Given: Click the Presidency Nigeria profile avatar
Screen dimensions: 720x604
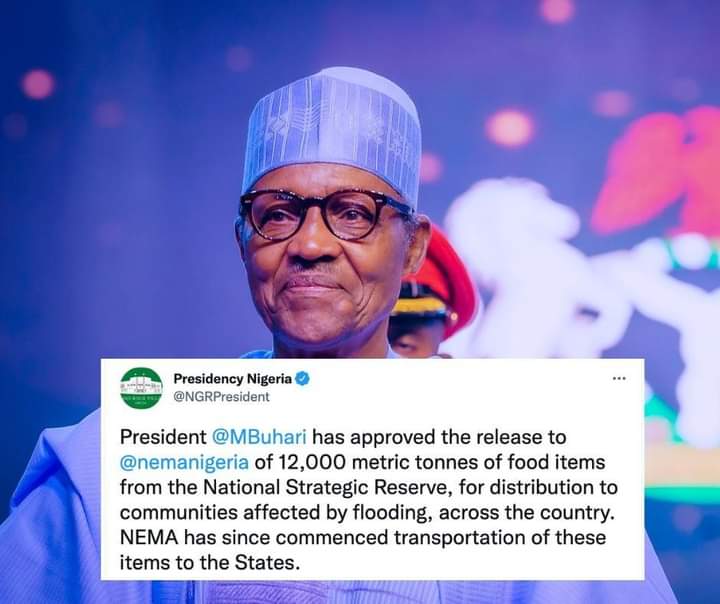Looking at the screenshot, I should point(141,388).
